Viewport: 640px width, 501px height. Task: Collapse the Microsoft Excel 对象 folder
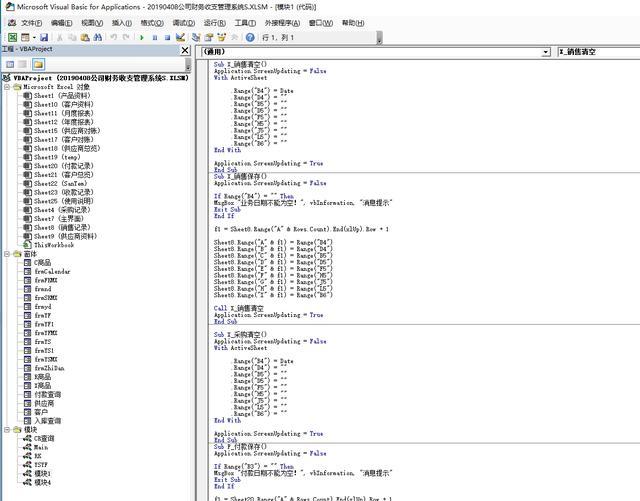coord(9,87)
